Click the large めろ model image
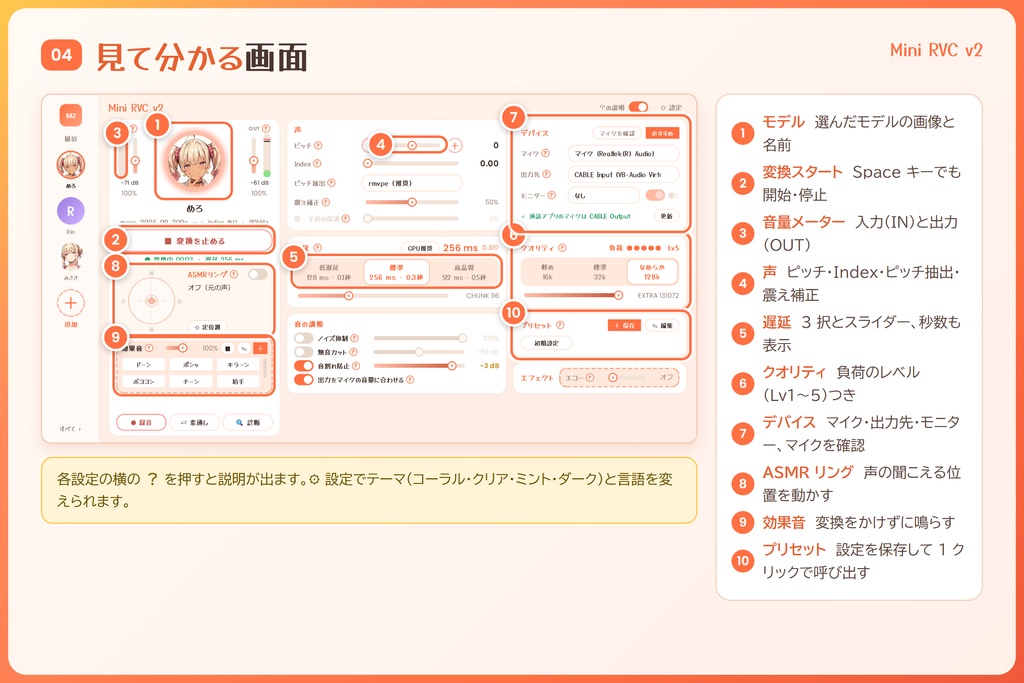The height and width of the screenshot is (683, 1024). [x=193, y=161]
